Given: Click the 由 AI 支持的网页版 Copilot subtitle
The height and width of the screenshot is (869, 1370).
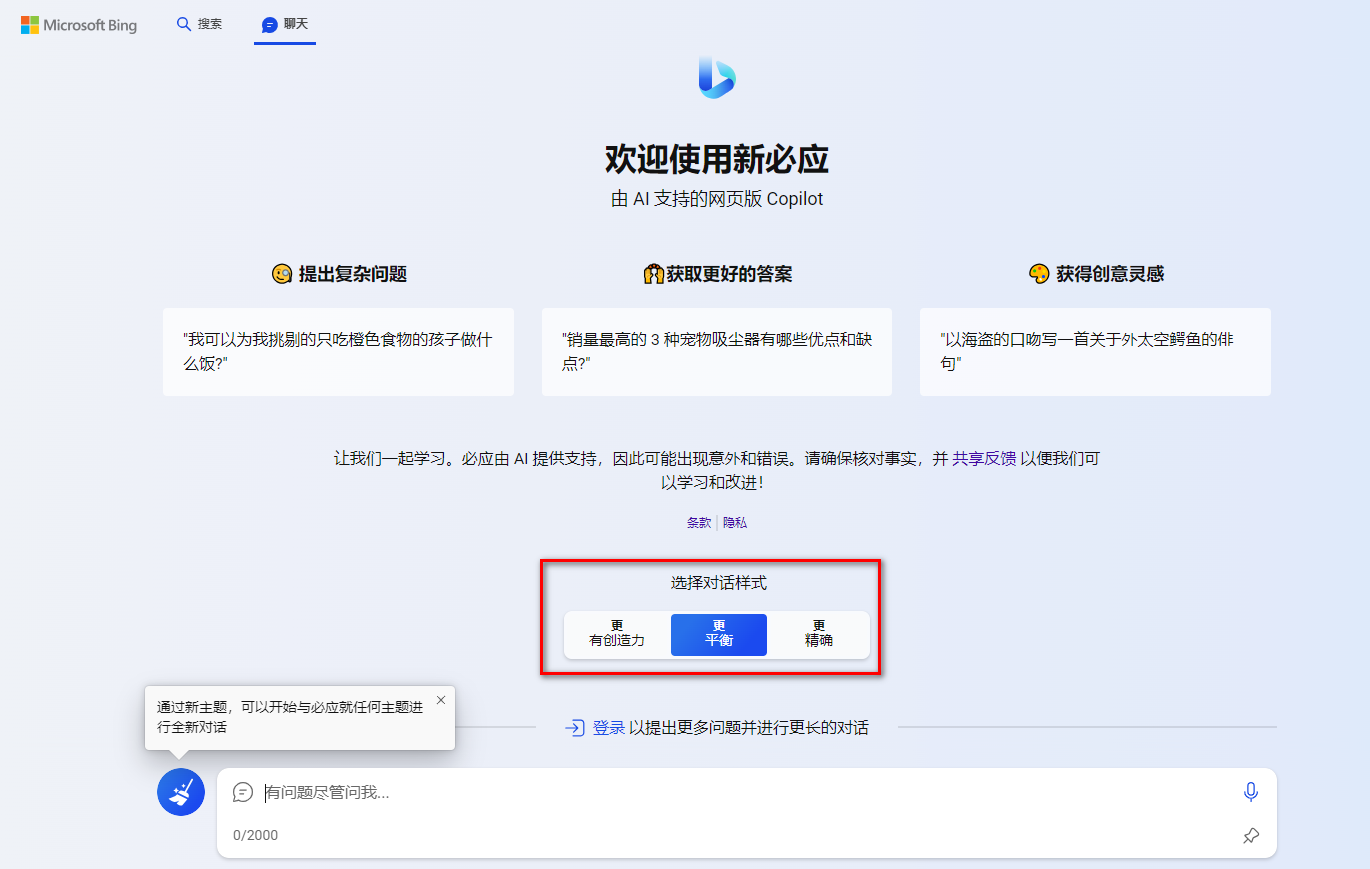Looking at the screenshot, I should [717, 199].
